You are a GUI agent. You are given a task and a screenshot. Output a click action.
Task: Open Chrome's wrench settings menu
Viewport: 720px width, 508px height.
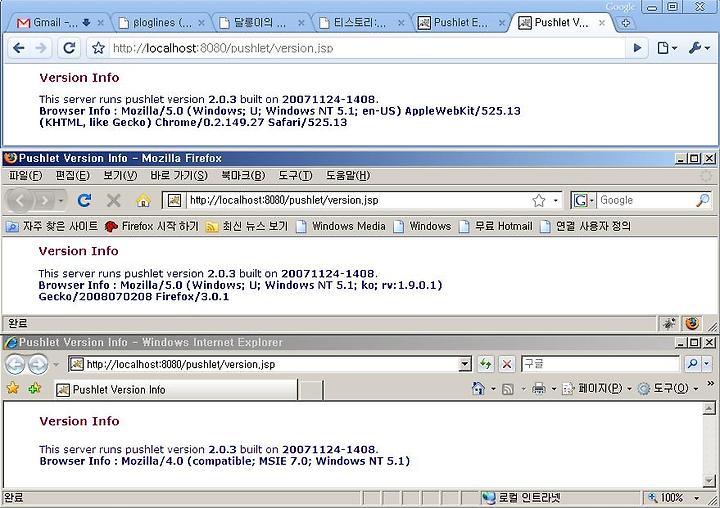click(x=699, y=48)
